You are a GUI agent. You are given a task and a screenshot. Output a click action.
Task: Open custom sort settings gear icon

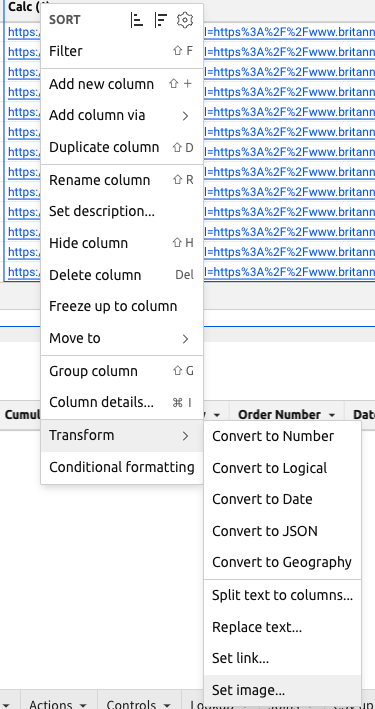[185, 20]
